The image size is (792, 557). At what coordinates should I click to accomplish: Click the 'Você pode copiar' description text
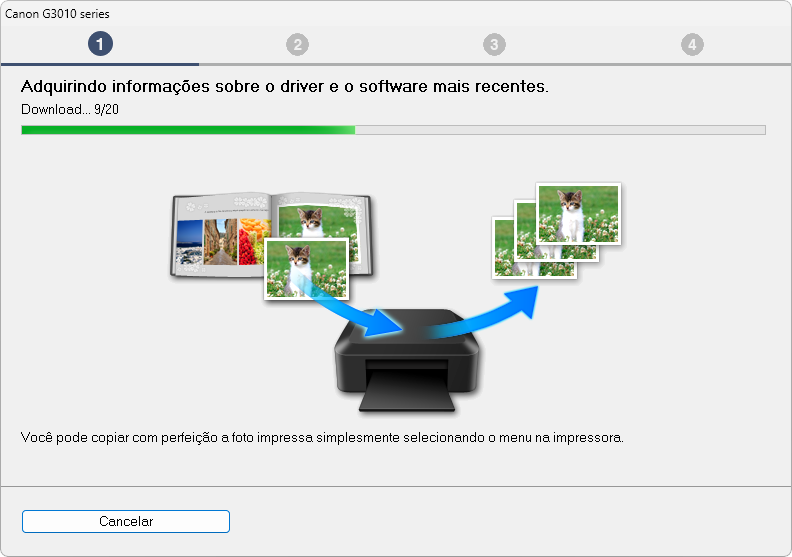[x=322, y=437]
